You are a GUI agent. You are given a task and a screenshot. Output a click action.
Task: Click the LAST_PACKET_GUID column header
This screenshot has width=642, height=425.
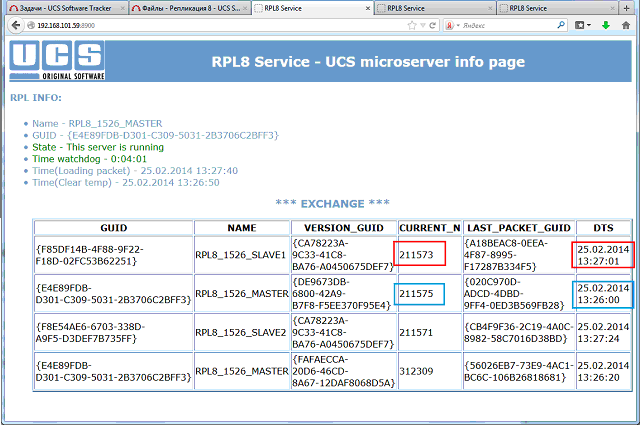(x=519, y=228)
